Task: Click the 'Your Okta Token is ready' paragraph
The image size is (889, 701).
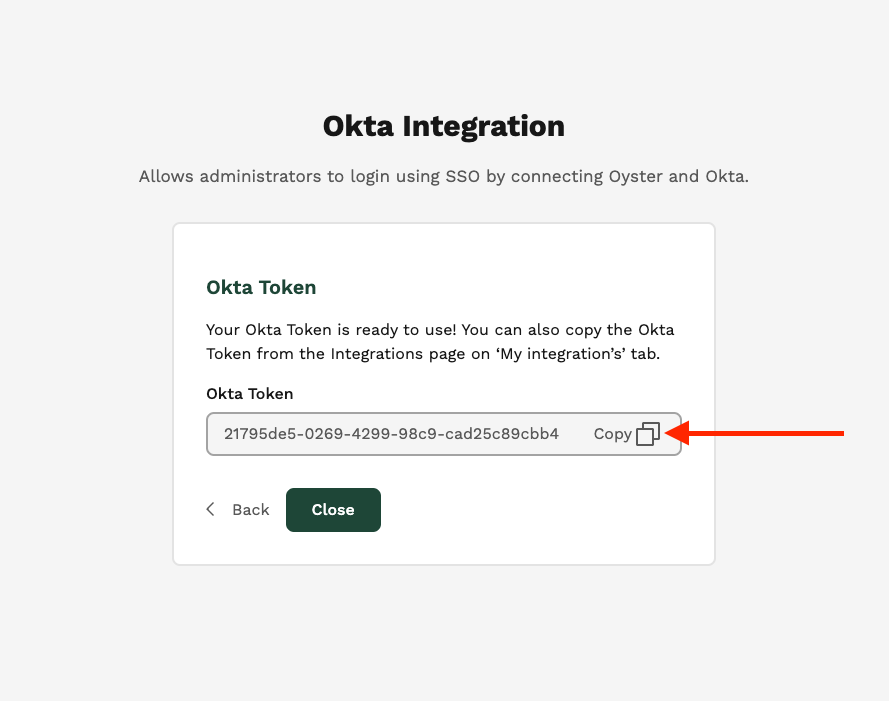Action: click(440, 341)
